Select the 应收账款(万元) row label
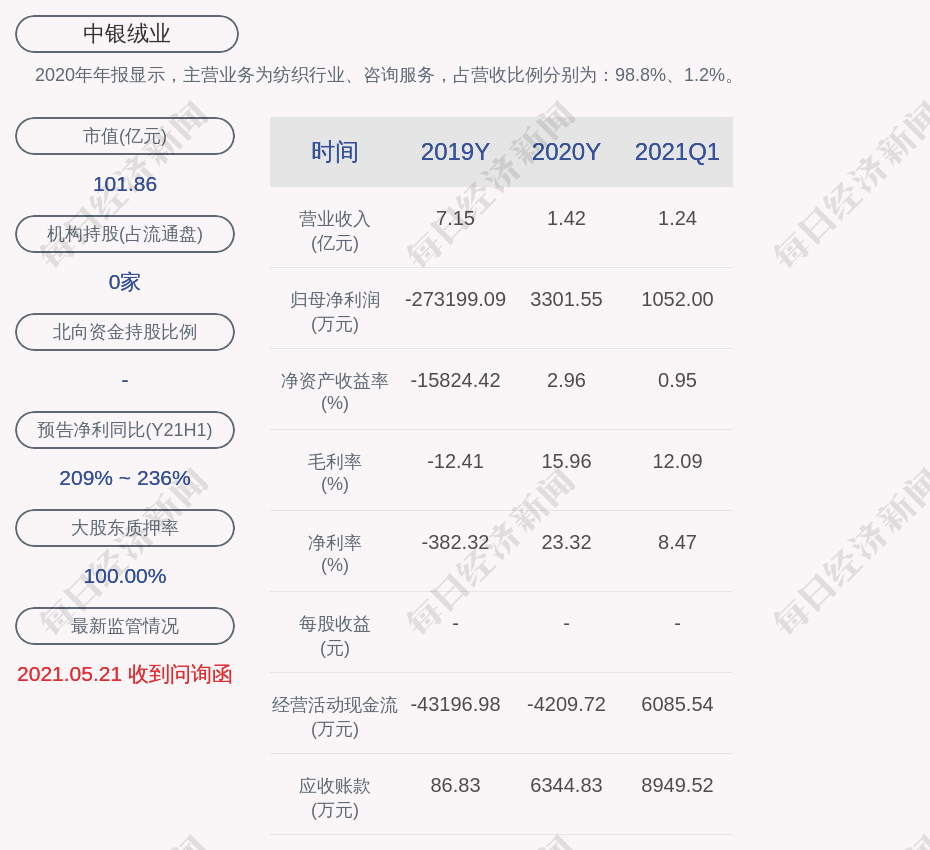 [x=335, y=798]
